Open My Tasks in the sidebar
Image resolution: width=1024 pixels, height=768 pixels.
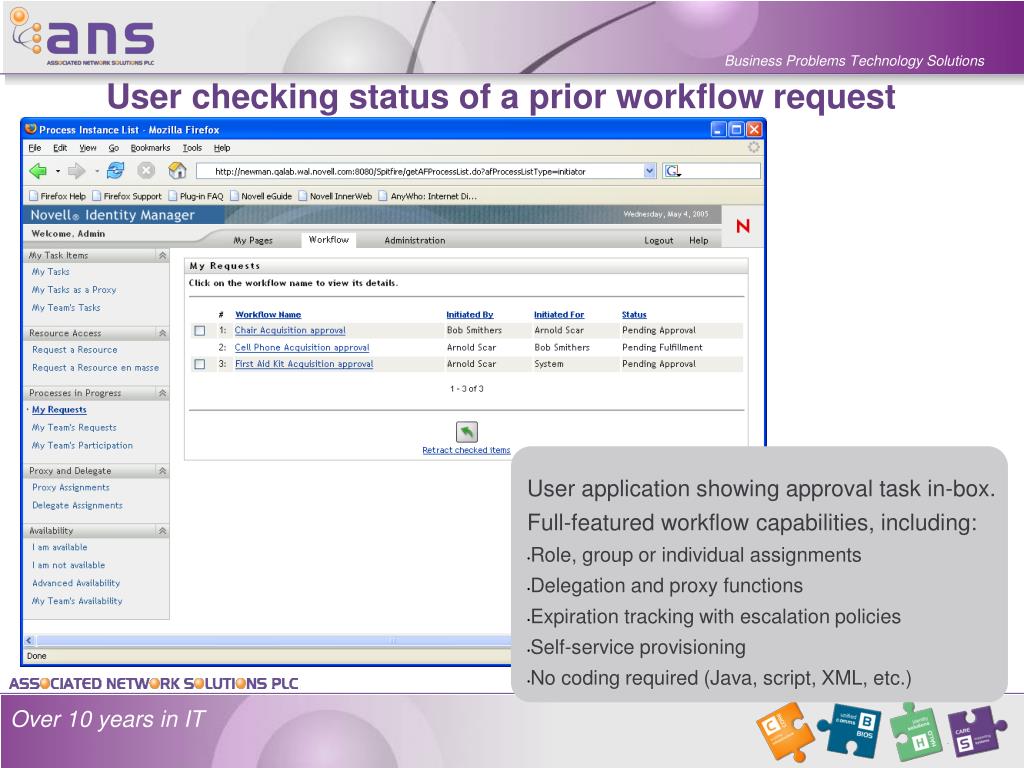click(50, 272)
